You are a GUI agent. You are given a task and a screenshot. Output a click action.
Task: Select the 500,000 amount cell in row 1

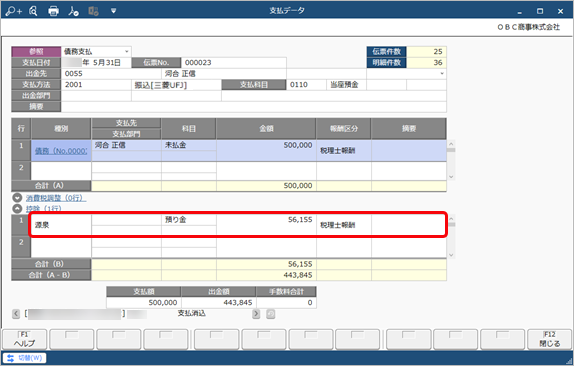(266, 150)
